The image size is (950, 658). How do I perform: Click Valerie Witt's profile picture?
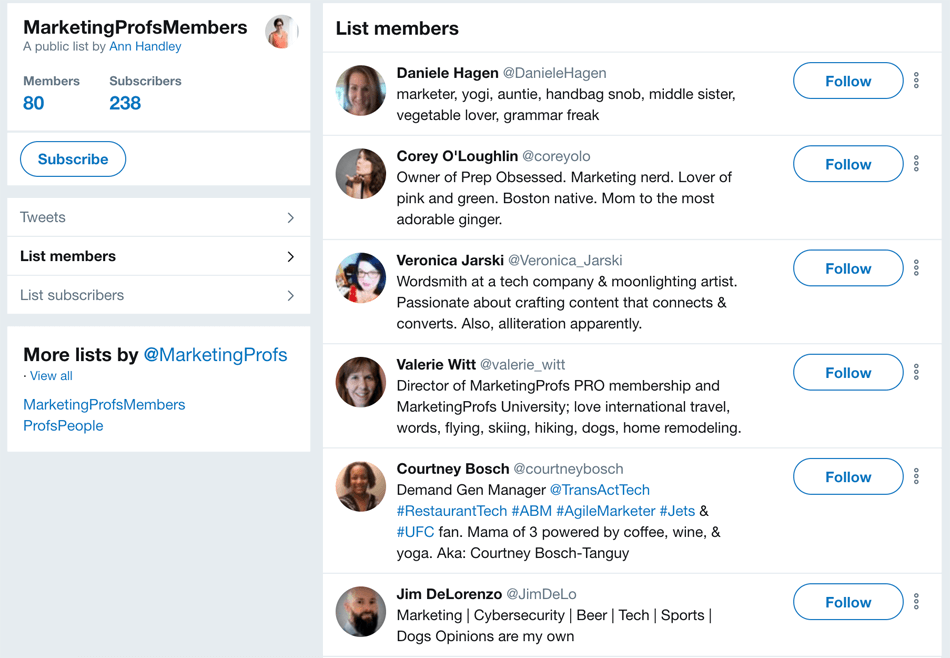tap(360, 382)
